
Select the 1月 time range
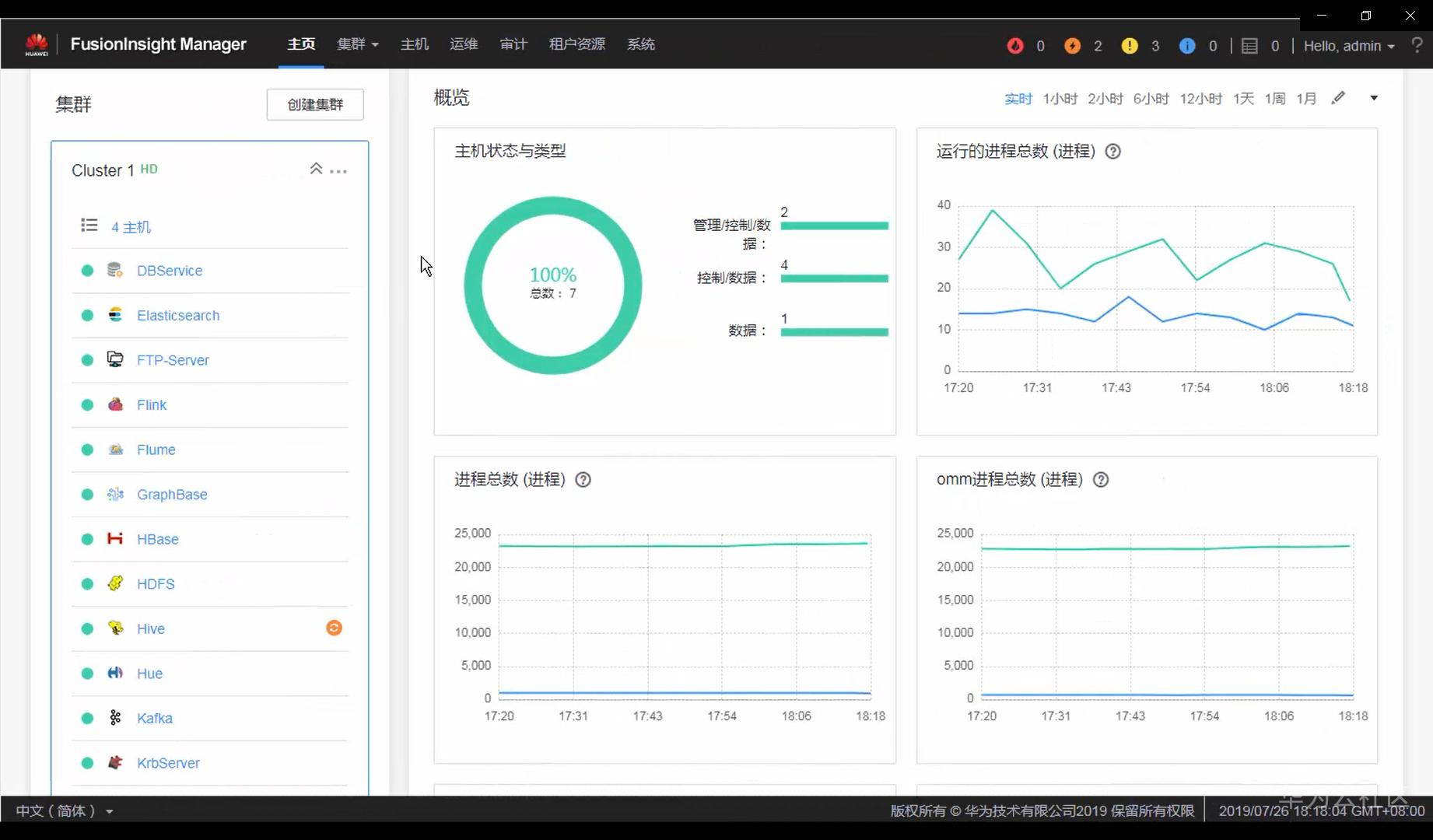click(1306, 99)
